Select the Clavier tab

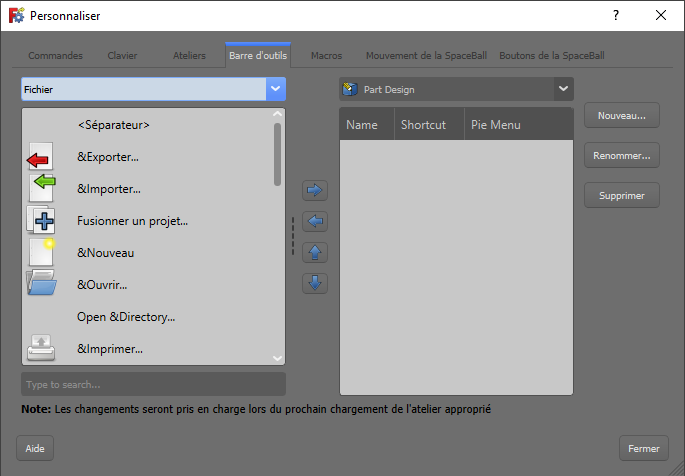(x=123, y=56)
